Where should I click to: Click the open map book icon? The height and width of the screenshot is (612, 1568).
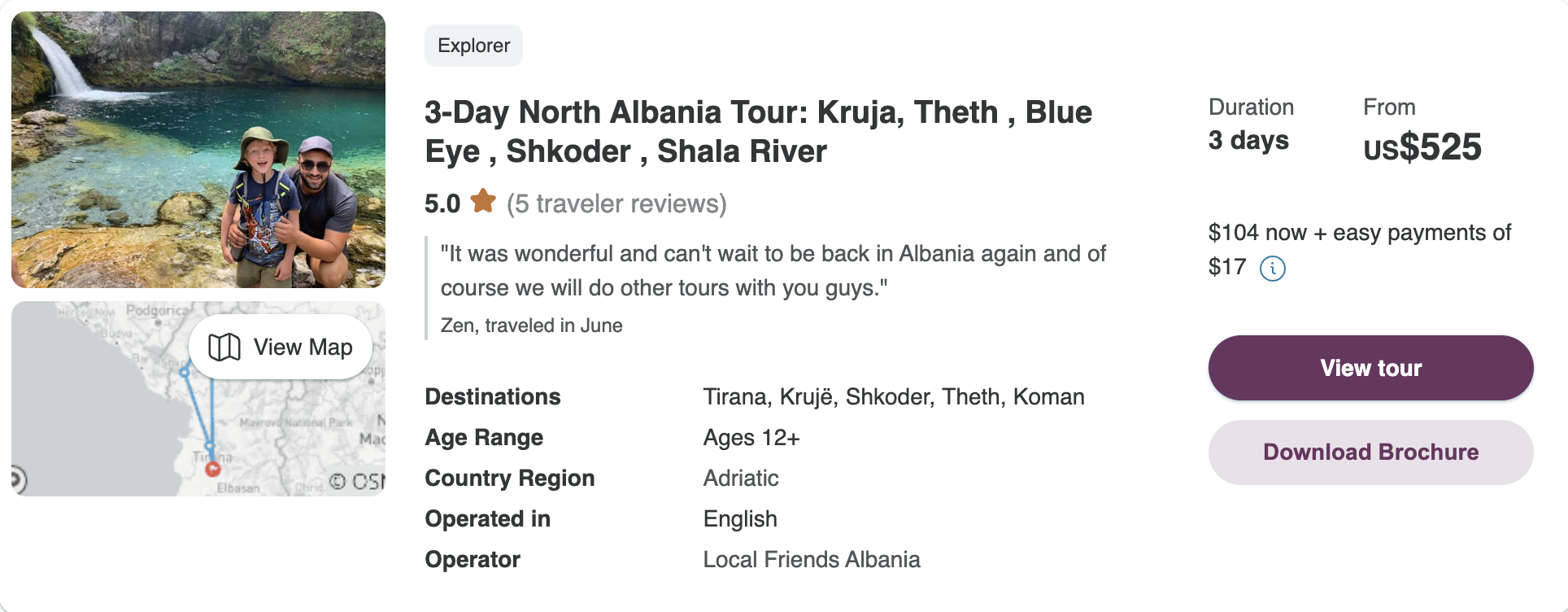point(224,348)
